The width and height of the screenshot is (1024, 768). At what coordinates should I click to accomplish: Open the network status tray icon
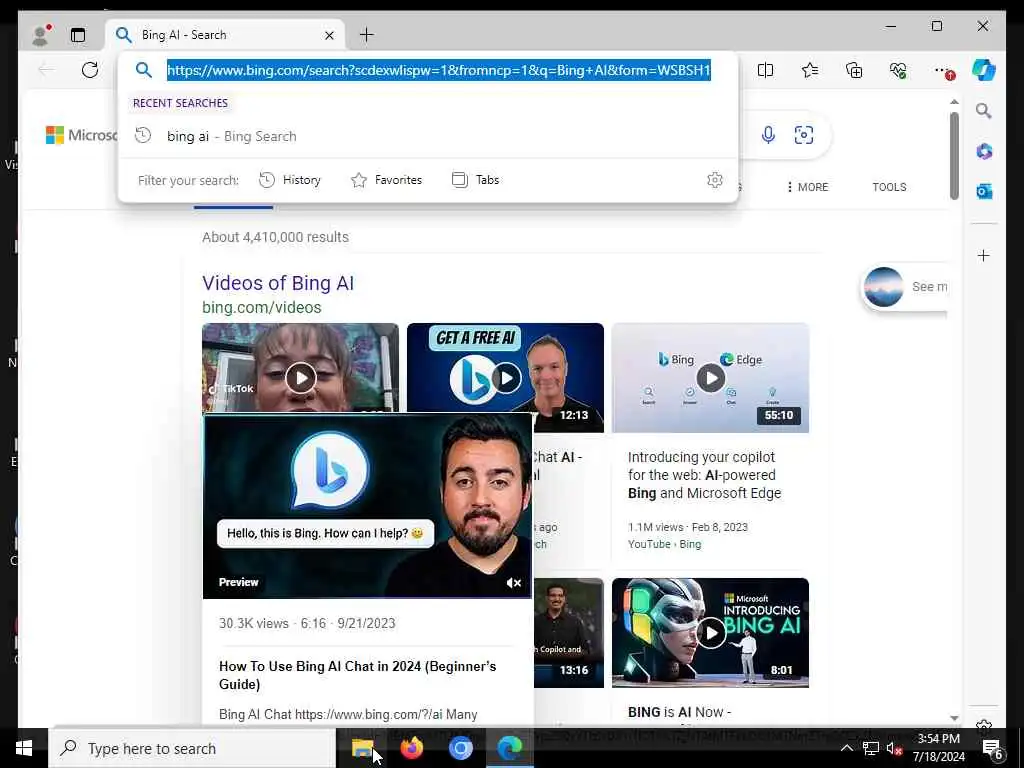tap(871, 748)
